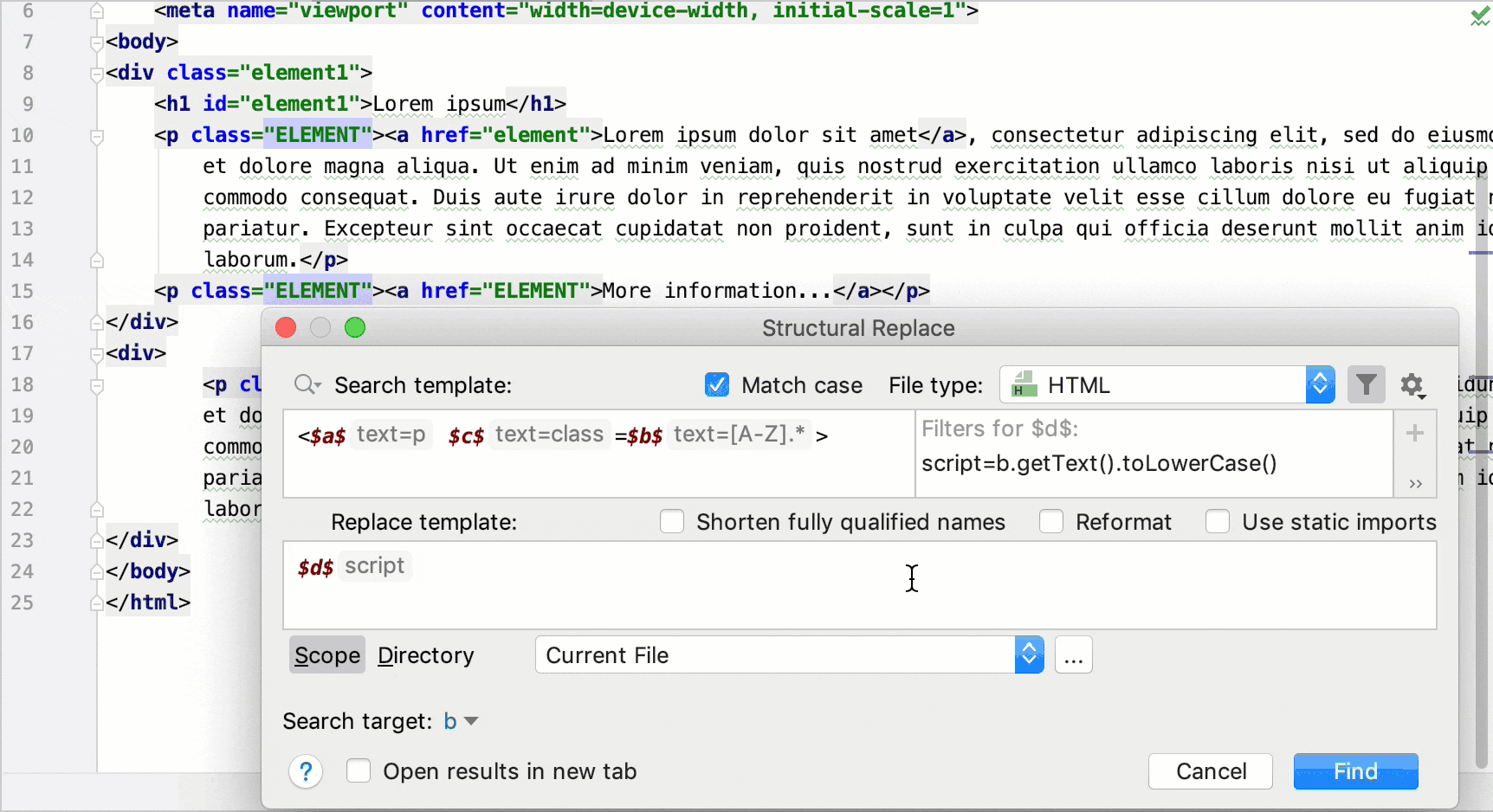Toggle fold marker at line 14
Screen dimensions: 1493x812
tap(97, 260)
